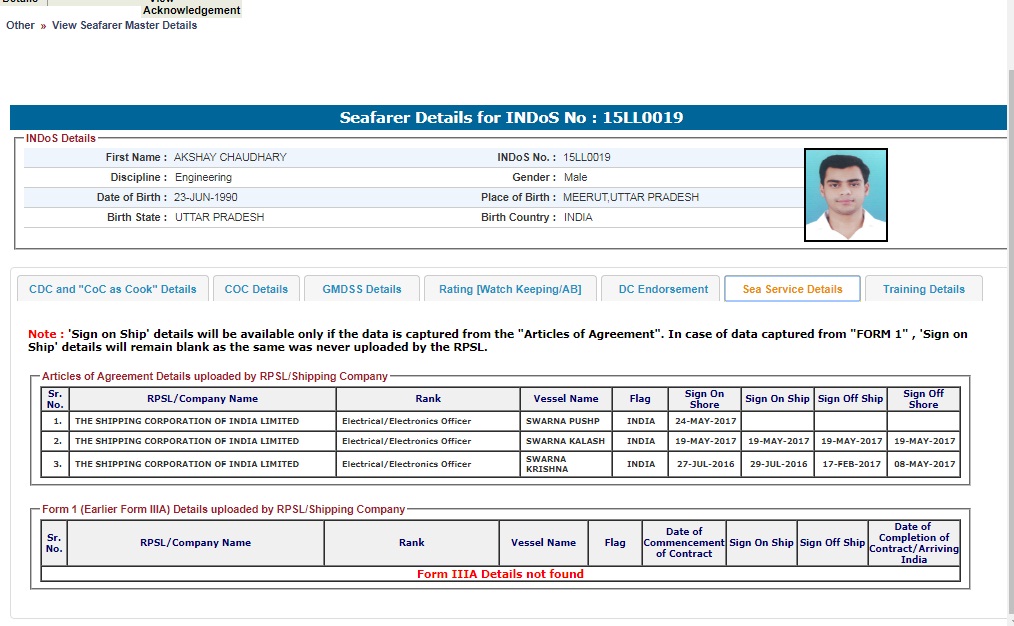The image size is (1014, 626).
Task: Click the Sea Service Details tab
Action: 792,289
